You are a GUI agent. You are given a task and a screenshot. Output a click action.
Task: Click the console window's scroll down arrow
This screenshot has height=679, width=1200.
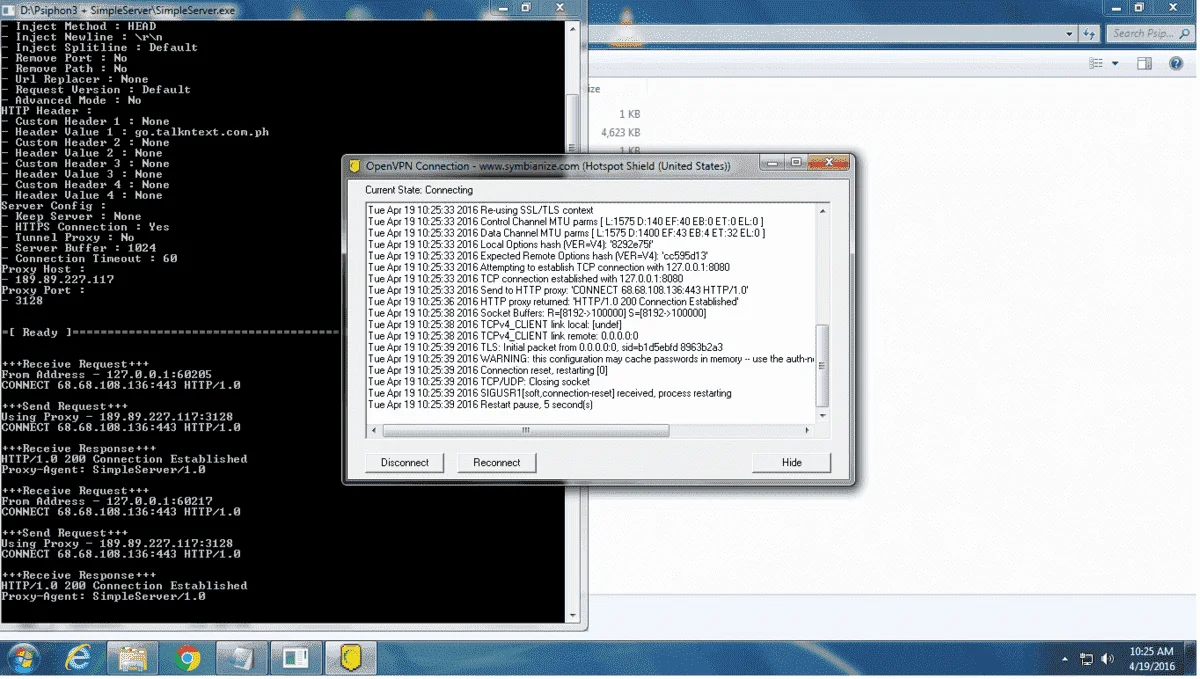coord(573,615)
